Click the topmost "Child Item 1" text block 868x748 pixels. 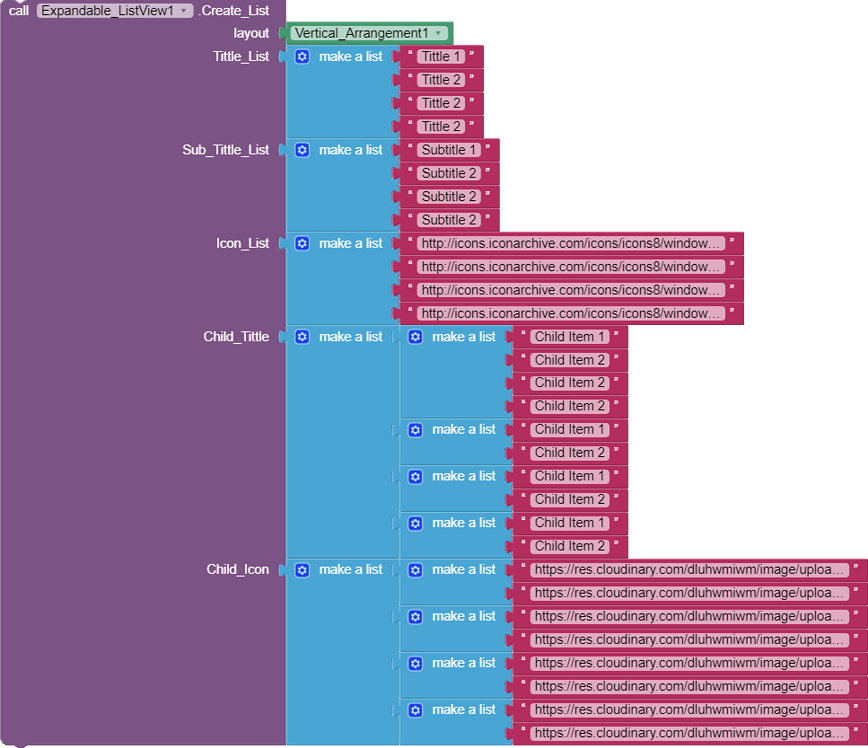(570, 337)
